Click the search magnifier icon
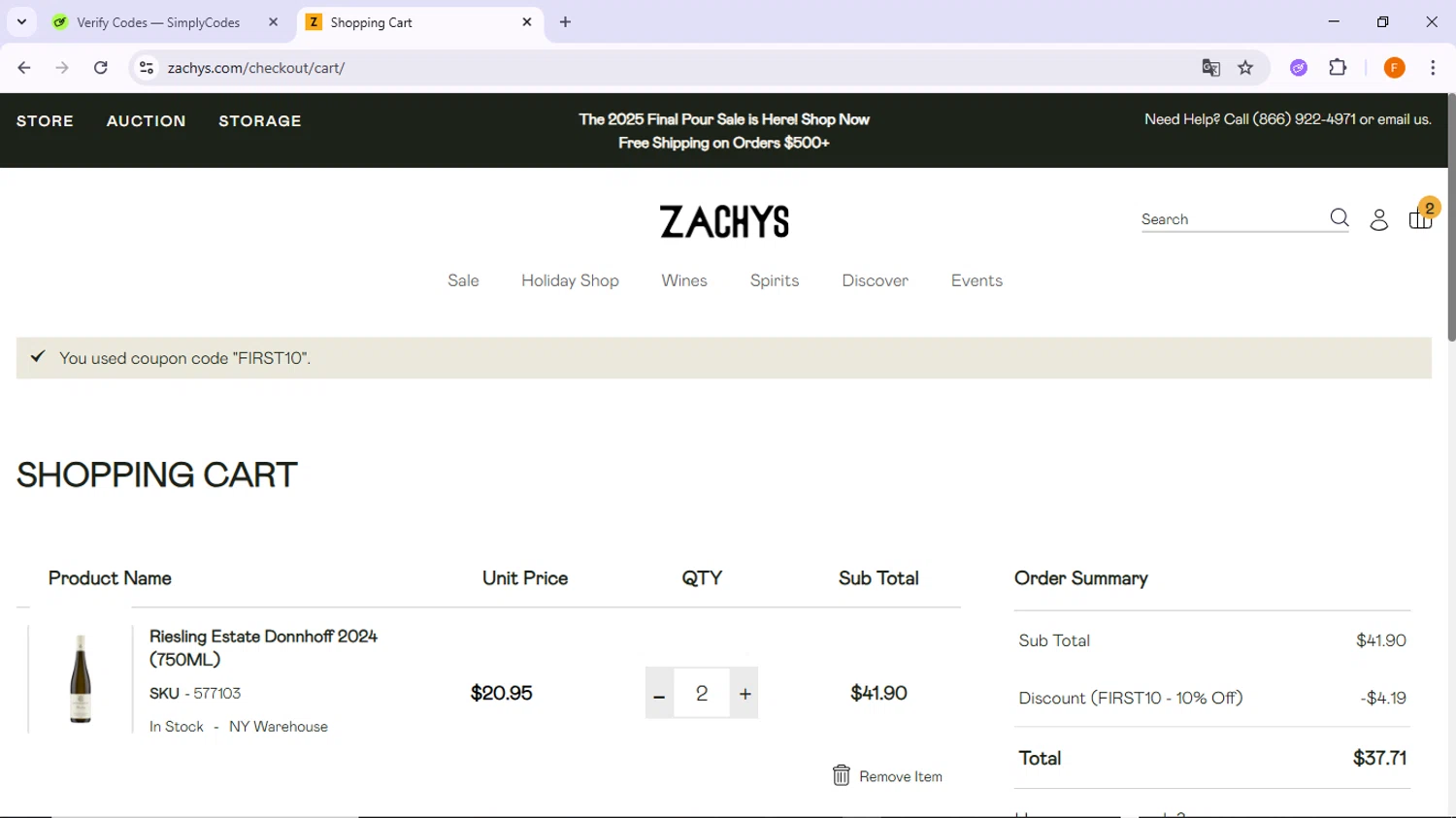 point(1340,218)
